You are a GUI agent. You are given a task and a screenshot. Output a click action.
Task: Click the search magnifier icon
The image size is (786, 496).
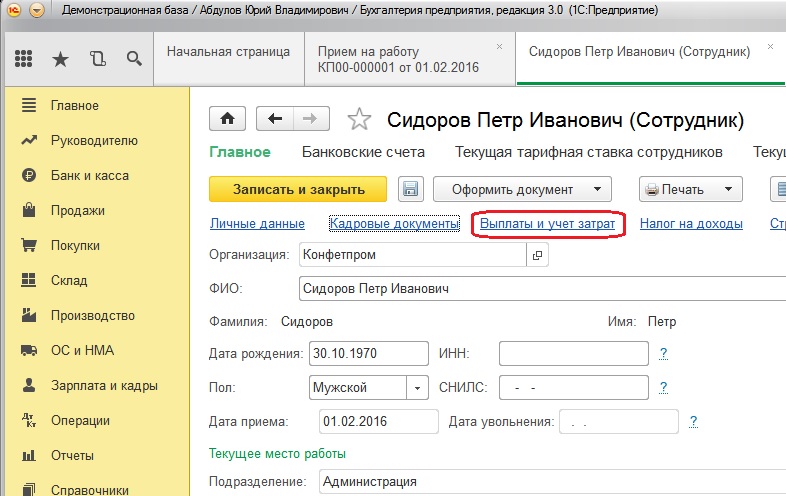[134, 59]
